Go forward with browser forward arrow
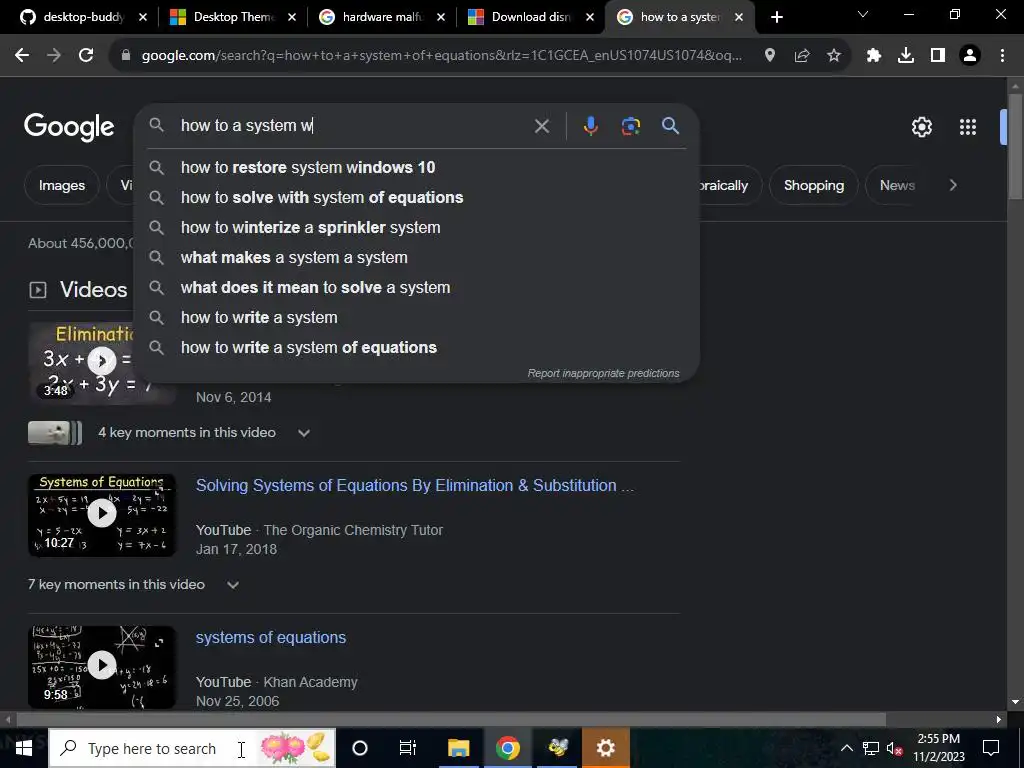The width and height of the screenshot is (1024, 768). 54,56
